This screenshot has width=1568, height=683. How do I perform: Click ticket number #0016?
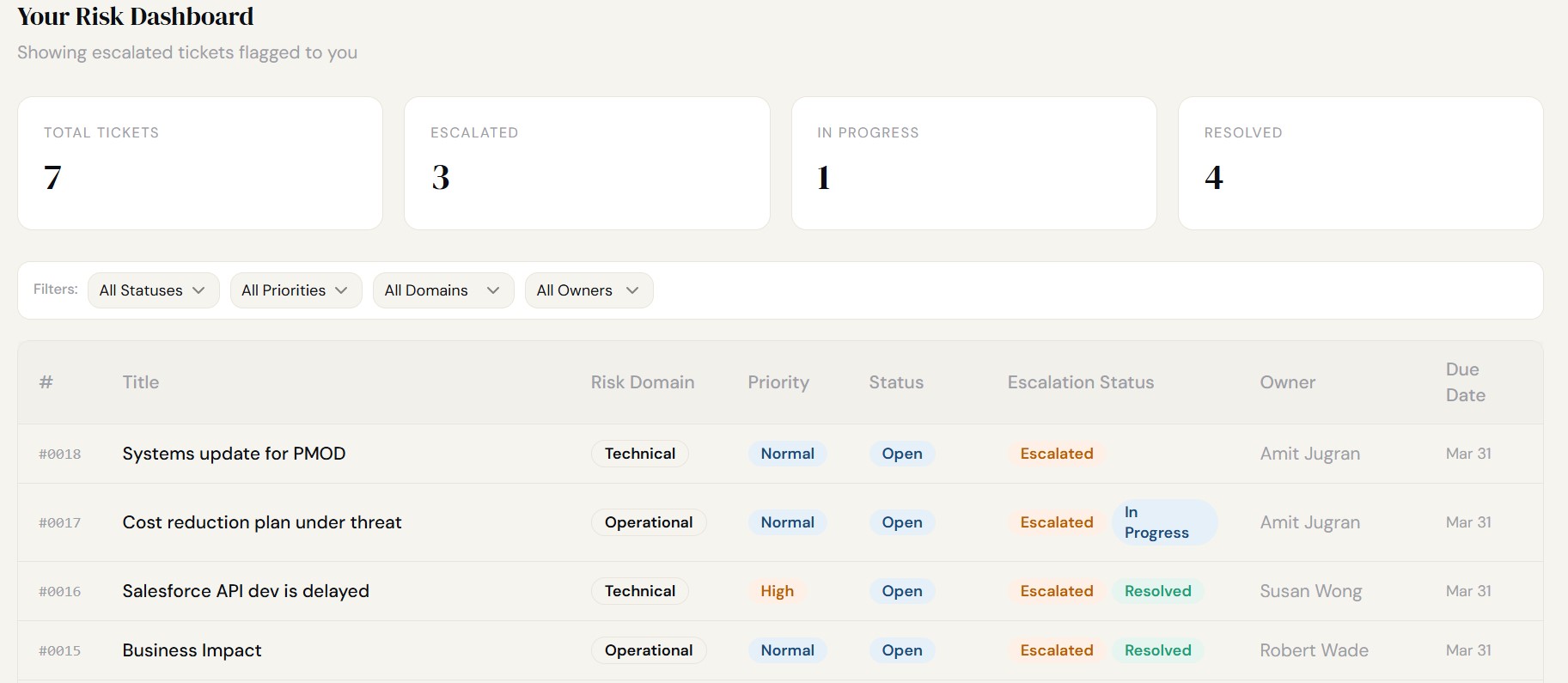[60, 591]
